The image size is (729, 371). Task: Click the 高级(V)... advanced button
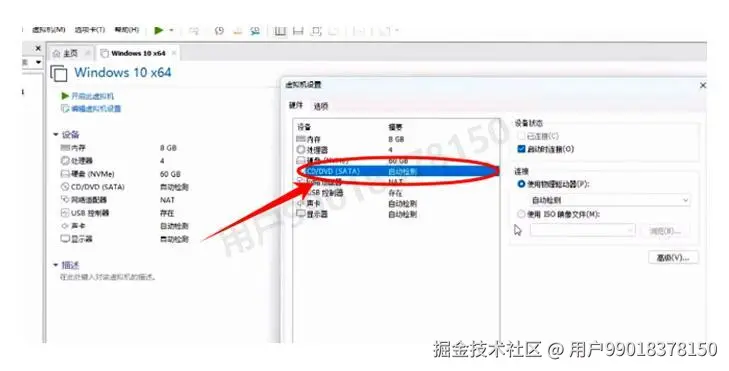(673, 258)
